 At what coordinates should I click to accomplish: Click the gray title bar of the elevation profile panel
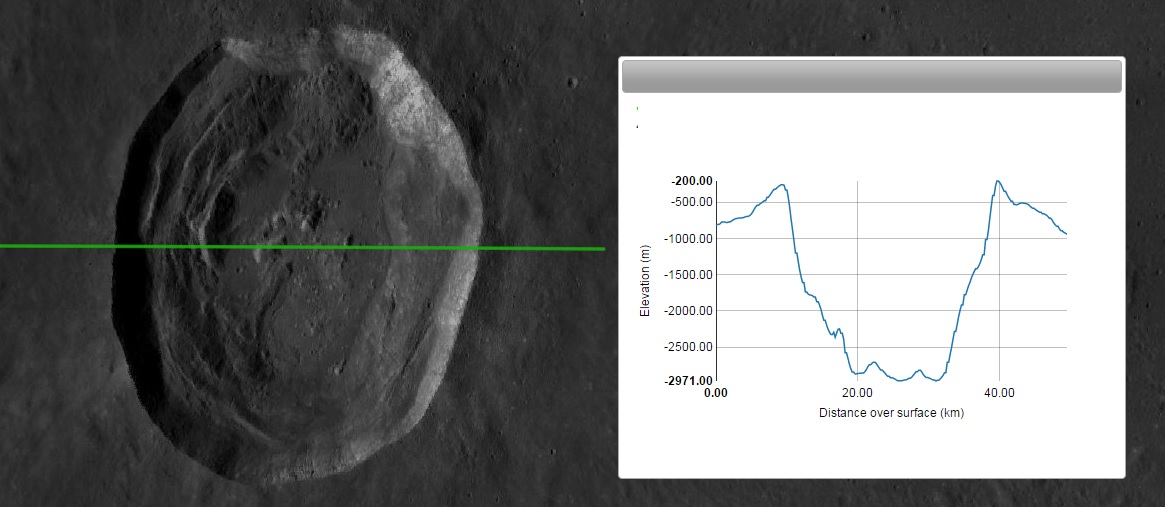coord(871,77)
